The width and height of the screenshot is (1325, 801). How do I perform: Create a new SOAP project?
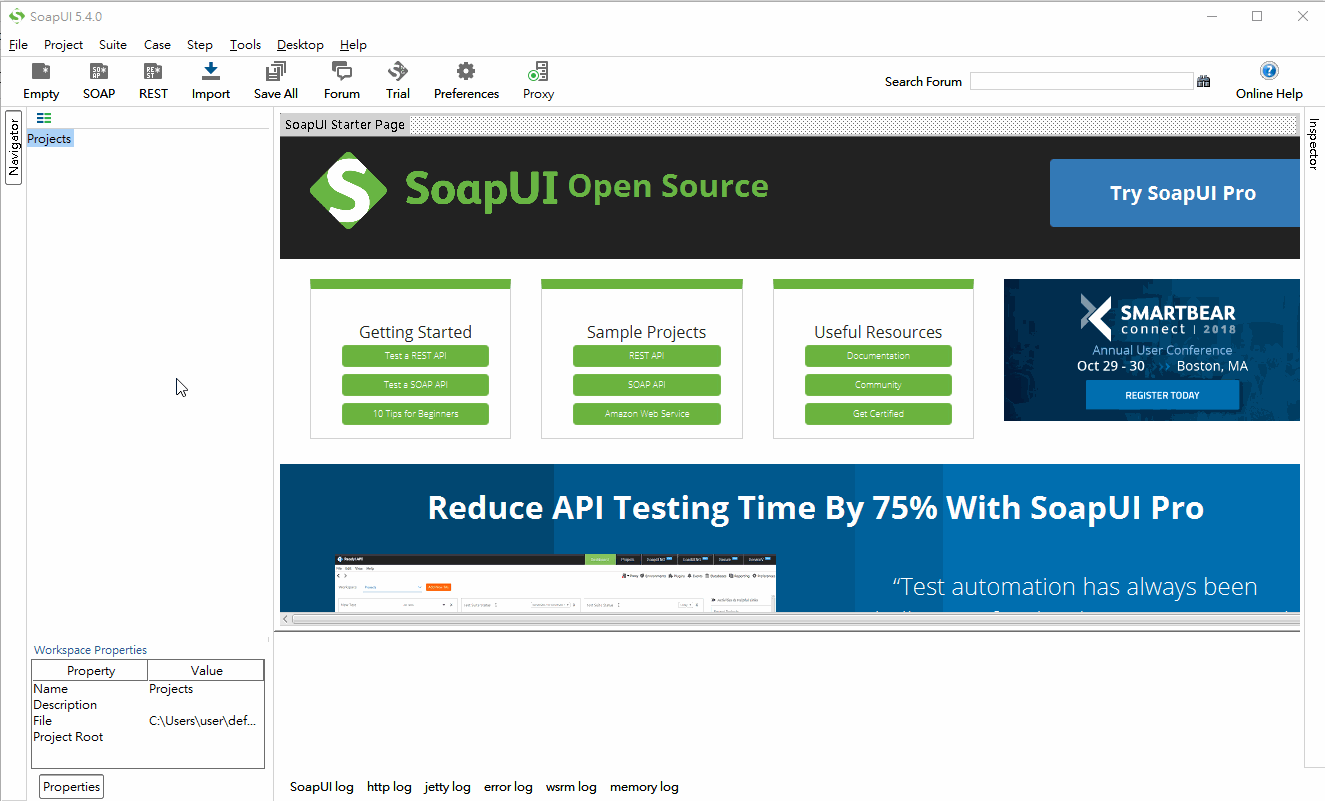(98, 80)
